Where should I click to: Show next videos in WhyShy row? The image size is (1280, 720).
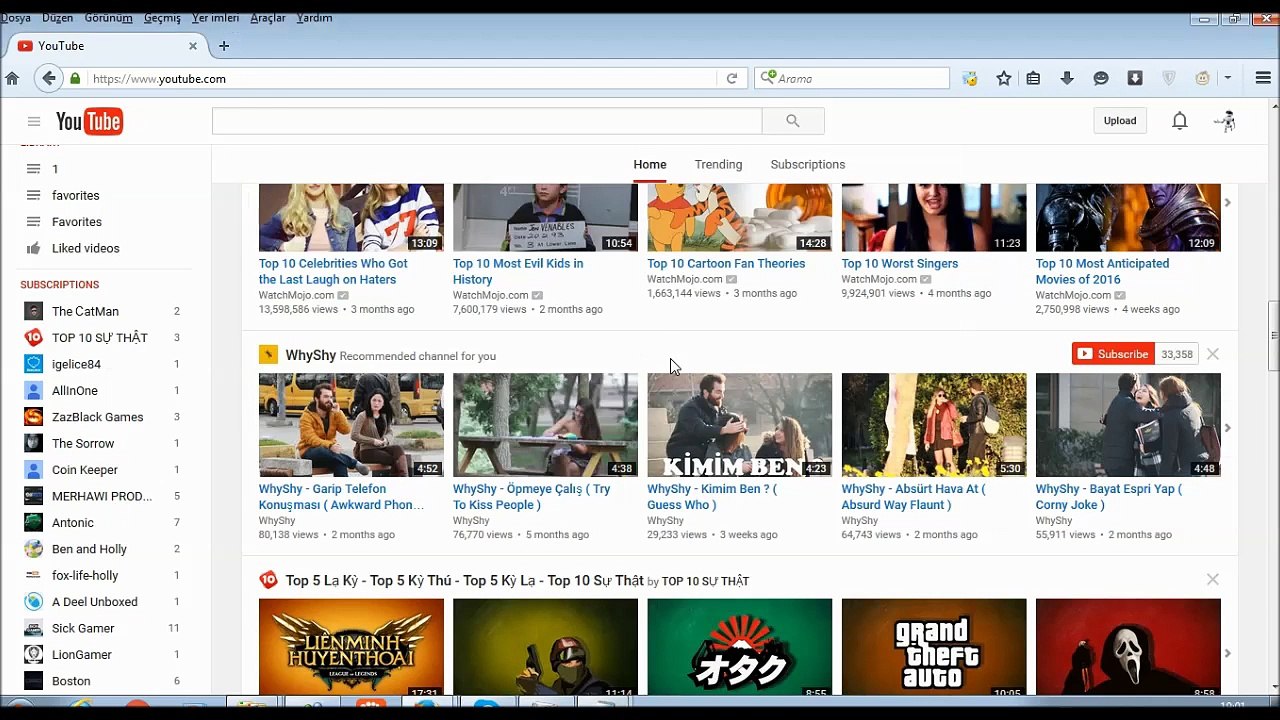(x=1228, y=428)
